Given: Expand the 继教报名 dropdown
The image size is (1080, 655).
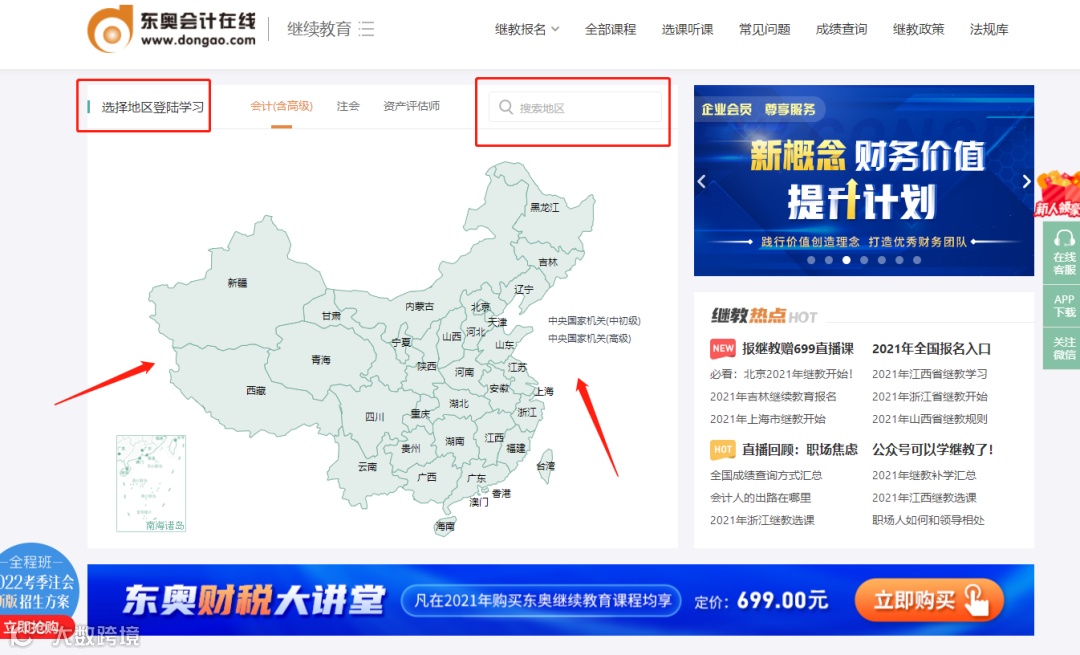Looking at the screenshot, I should coord(527,30).
